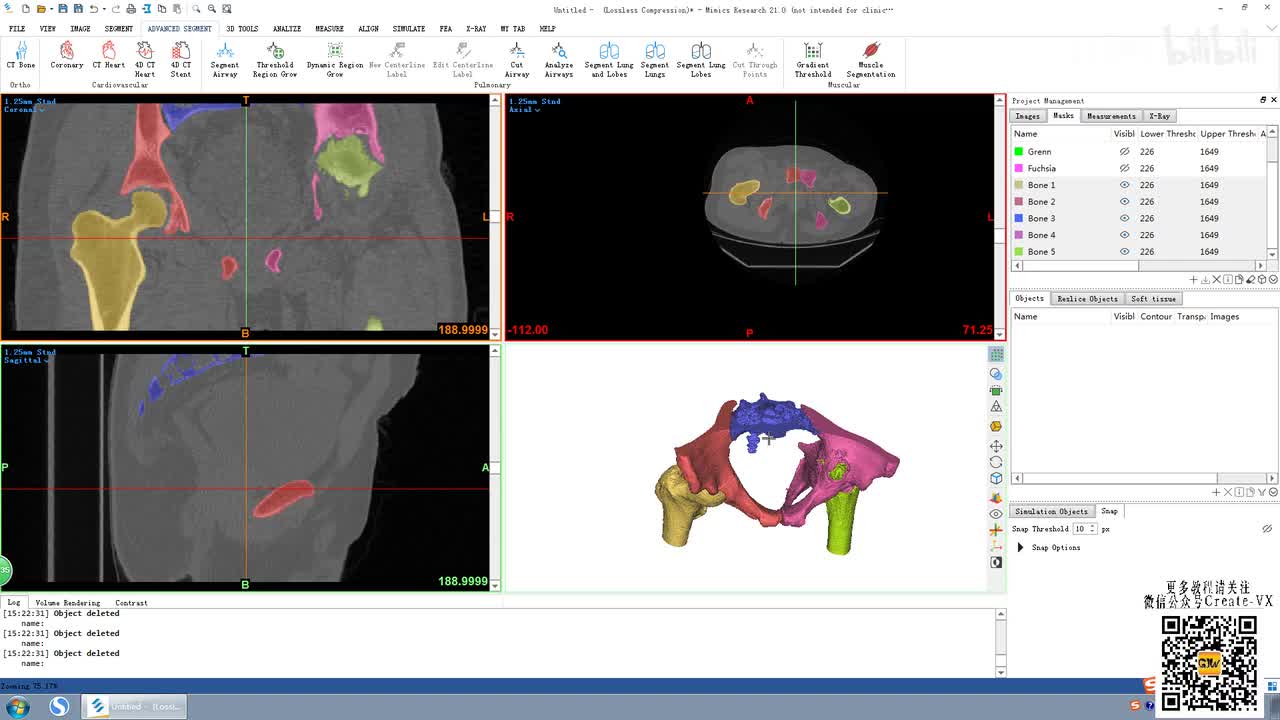Switch to the Measurements tab

tap(1111, 116)
